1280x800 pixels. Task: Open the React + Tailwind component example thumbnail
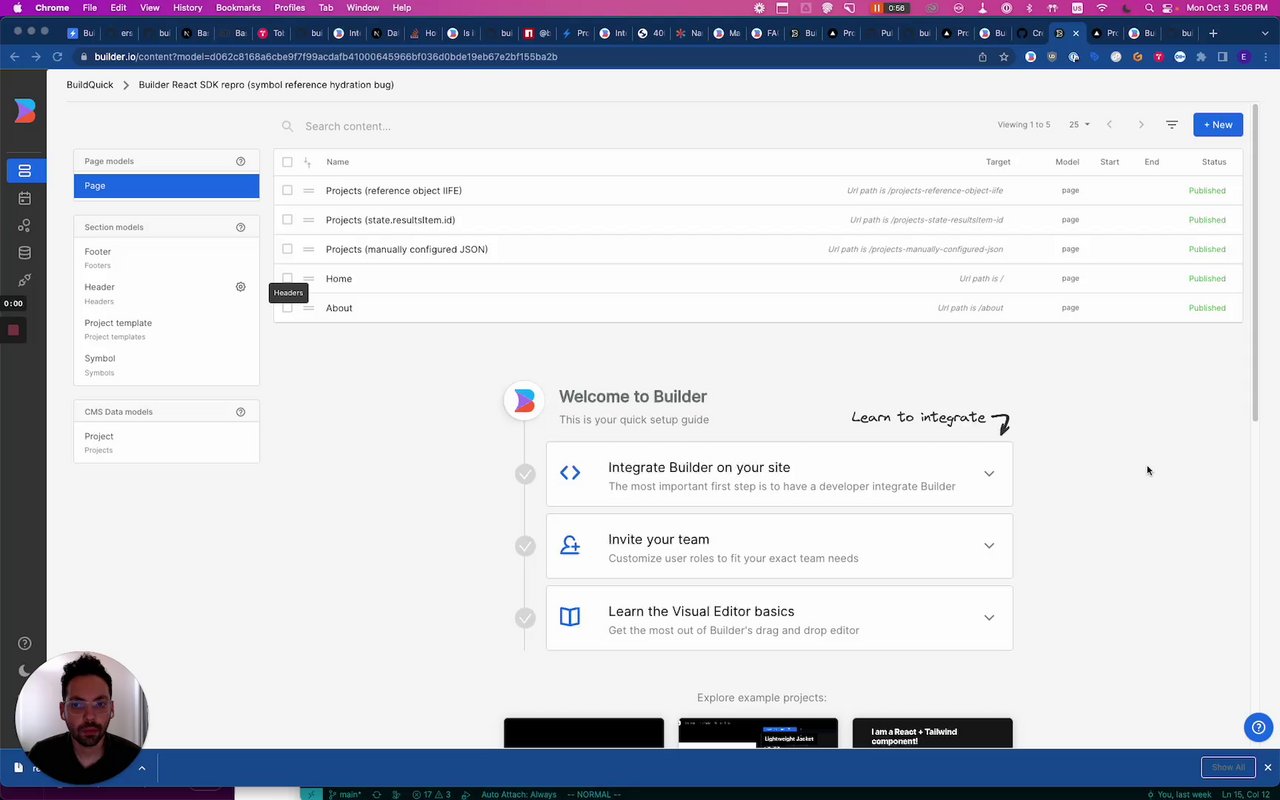click(x=932, y=733)
